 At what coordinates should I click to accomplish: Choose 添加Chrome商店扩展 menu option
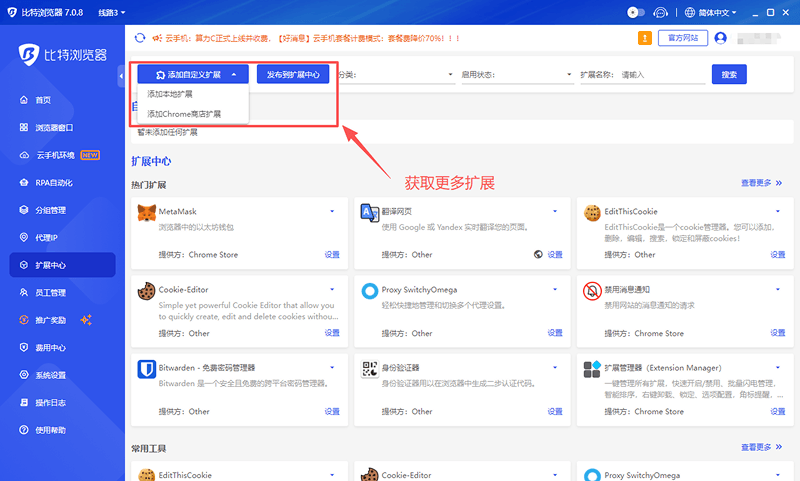(184, 114)
